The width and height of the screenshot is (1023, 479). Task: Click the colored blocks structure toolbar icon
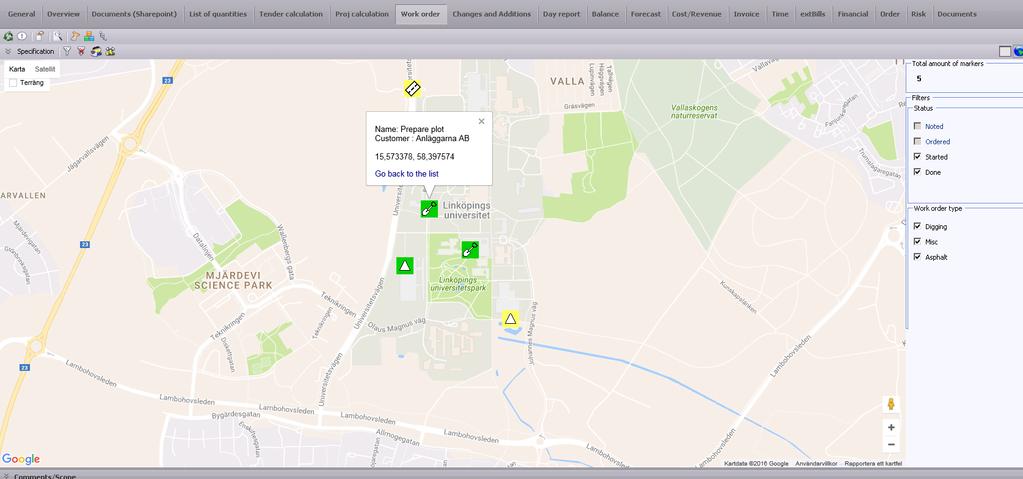coord(89,37)
